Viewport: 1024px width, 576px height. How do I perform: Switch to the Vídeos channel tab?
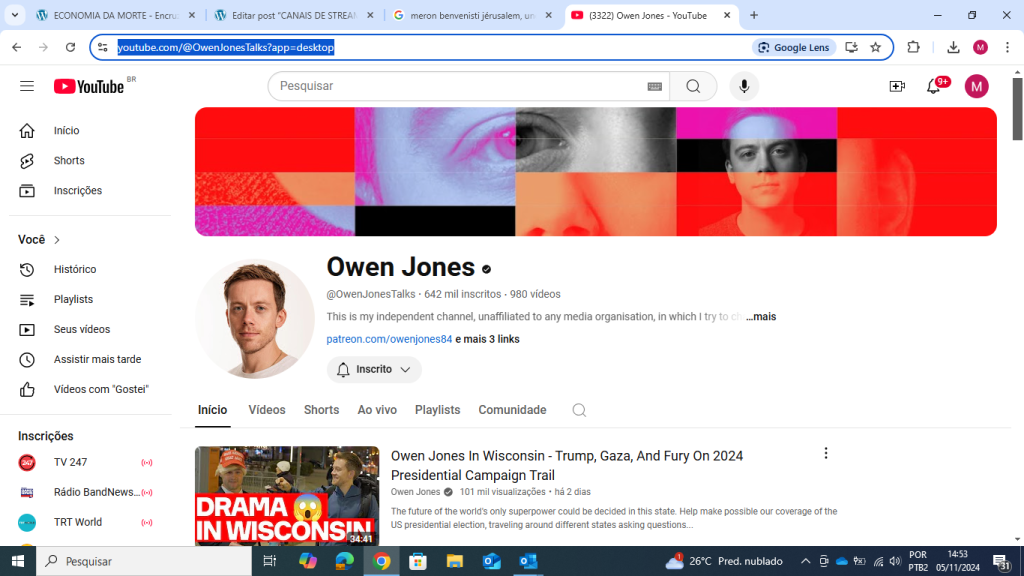(267, 410)
